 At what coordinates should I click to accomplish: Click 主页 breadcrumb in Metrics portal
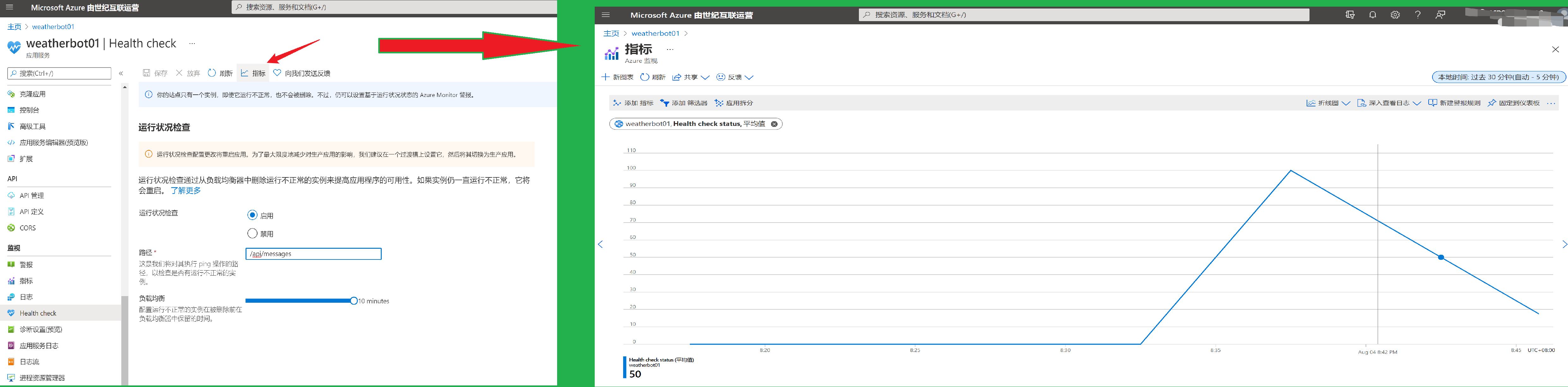pos(611,33)
